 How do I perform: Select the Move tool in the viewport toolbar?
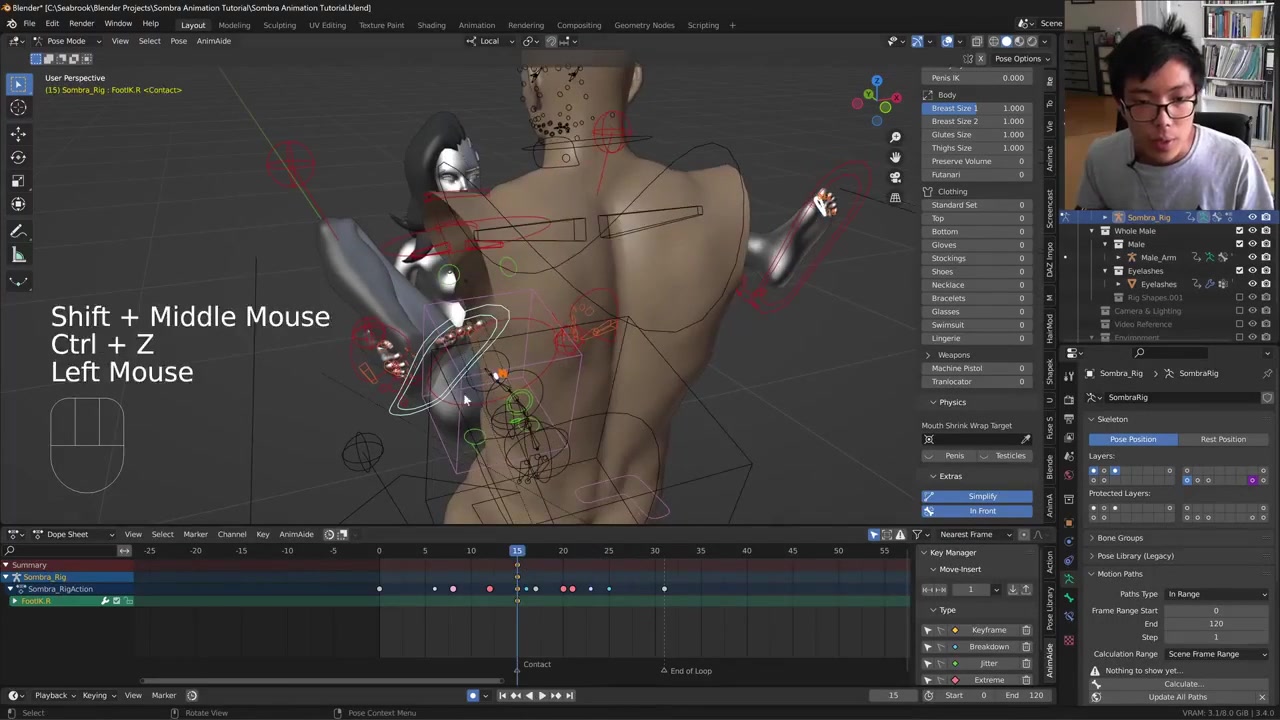18,133
